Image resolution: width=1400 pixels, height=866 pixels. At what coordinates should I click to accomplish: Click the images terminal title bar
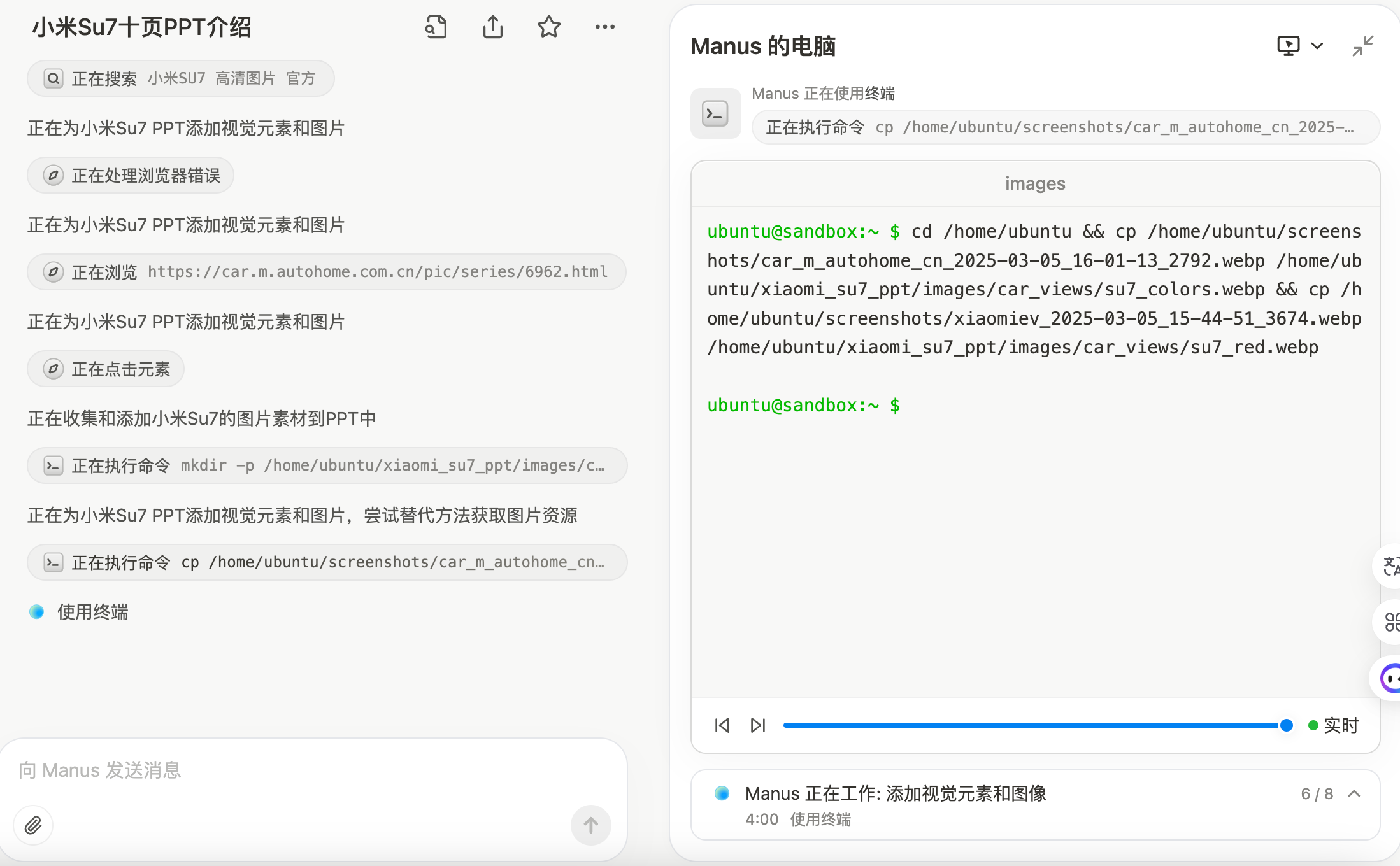1035,184
